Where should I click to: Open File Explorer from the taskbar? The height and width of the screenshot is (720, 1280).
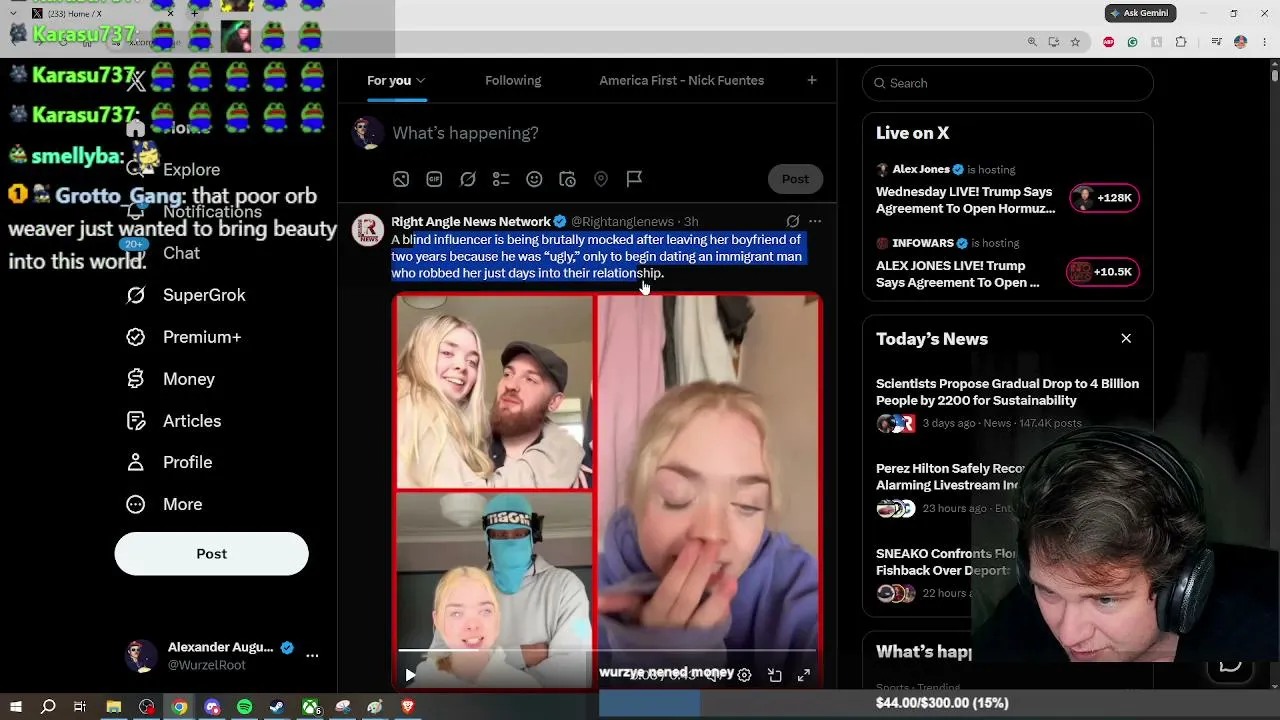(x=114, y=707)
